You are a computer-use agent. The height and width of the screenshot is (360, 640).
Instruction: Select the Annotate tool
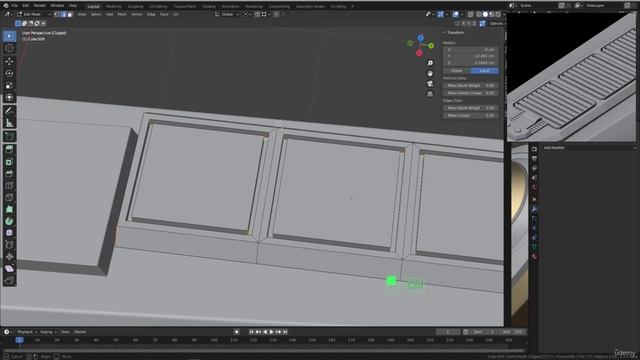pyautogui.click(x=9, y=111)
